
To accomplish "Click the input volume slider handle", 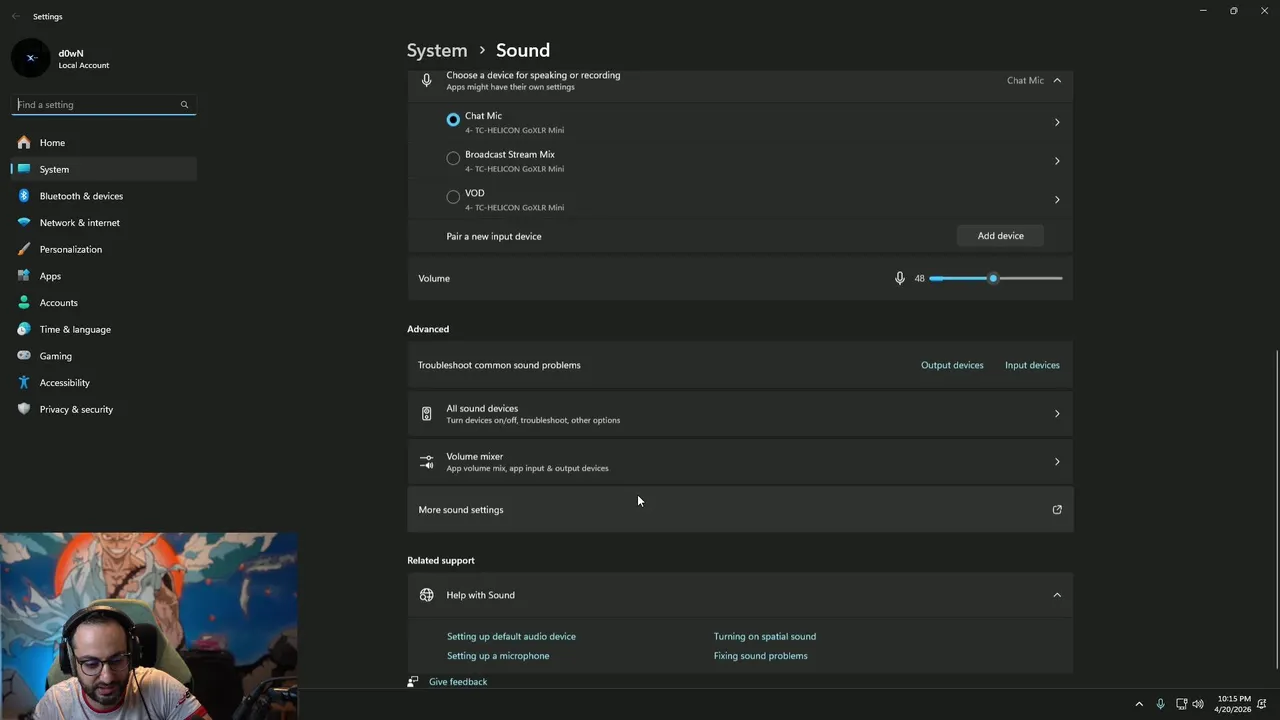I will pyautogui.click(x=993, y=278).
